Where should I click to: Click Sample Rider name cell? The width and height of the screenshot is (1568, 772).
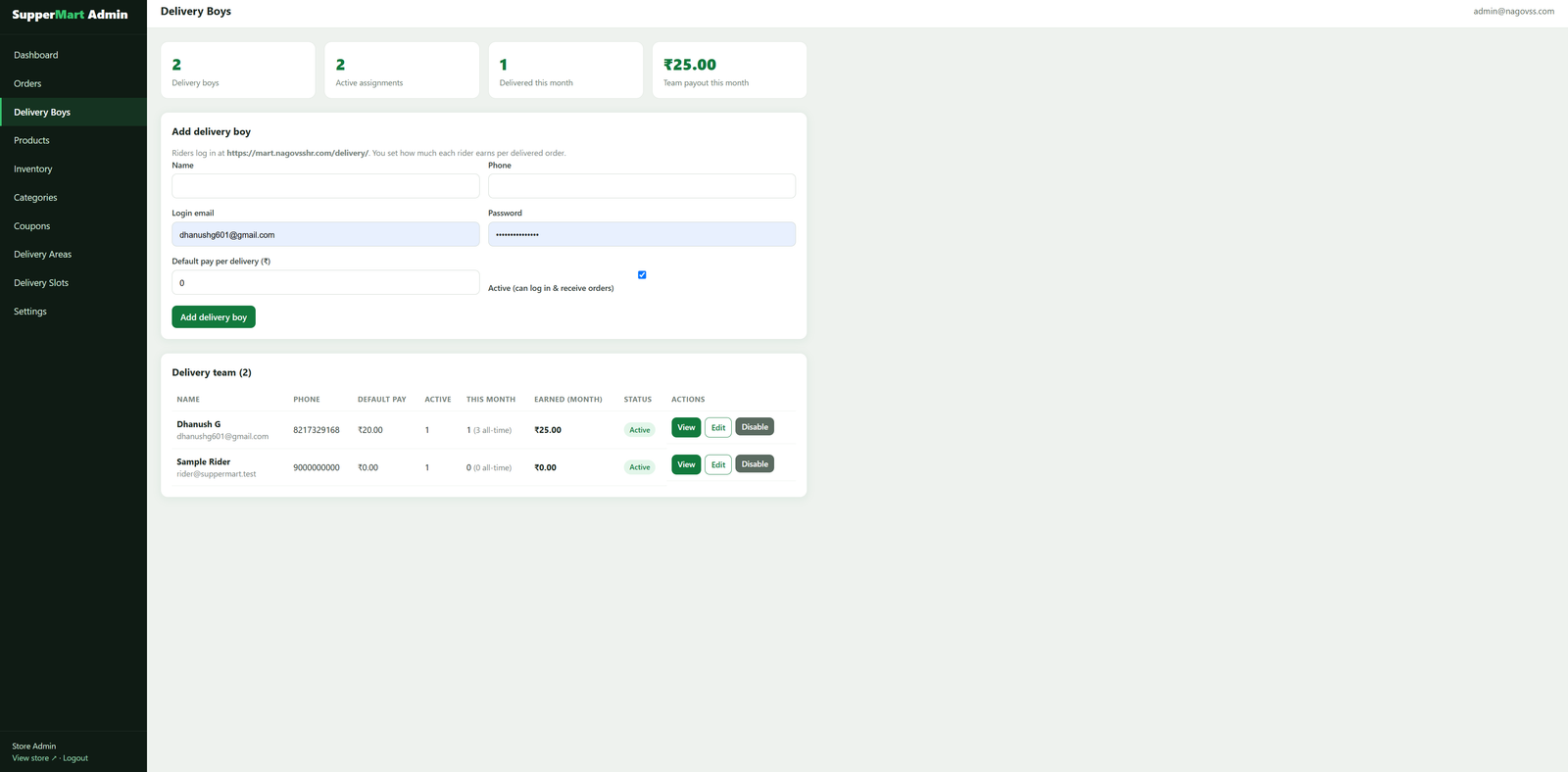[x=204, y=461]
